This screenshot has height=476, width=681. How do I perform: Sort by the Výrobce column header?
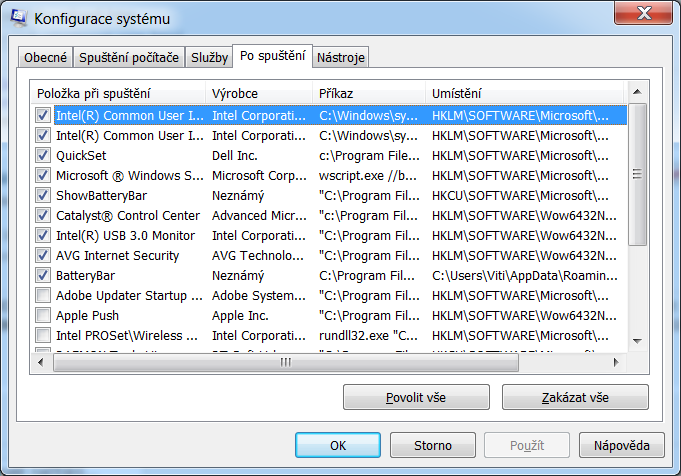point(259,93)
